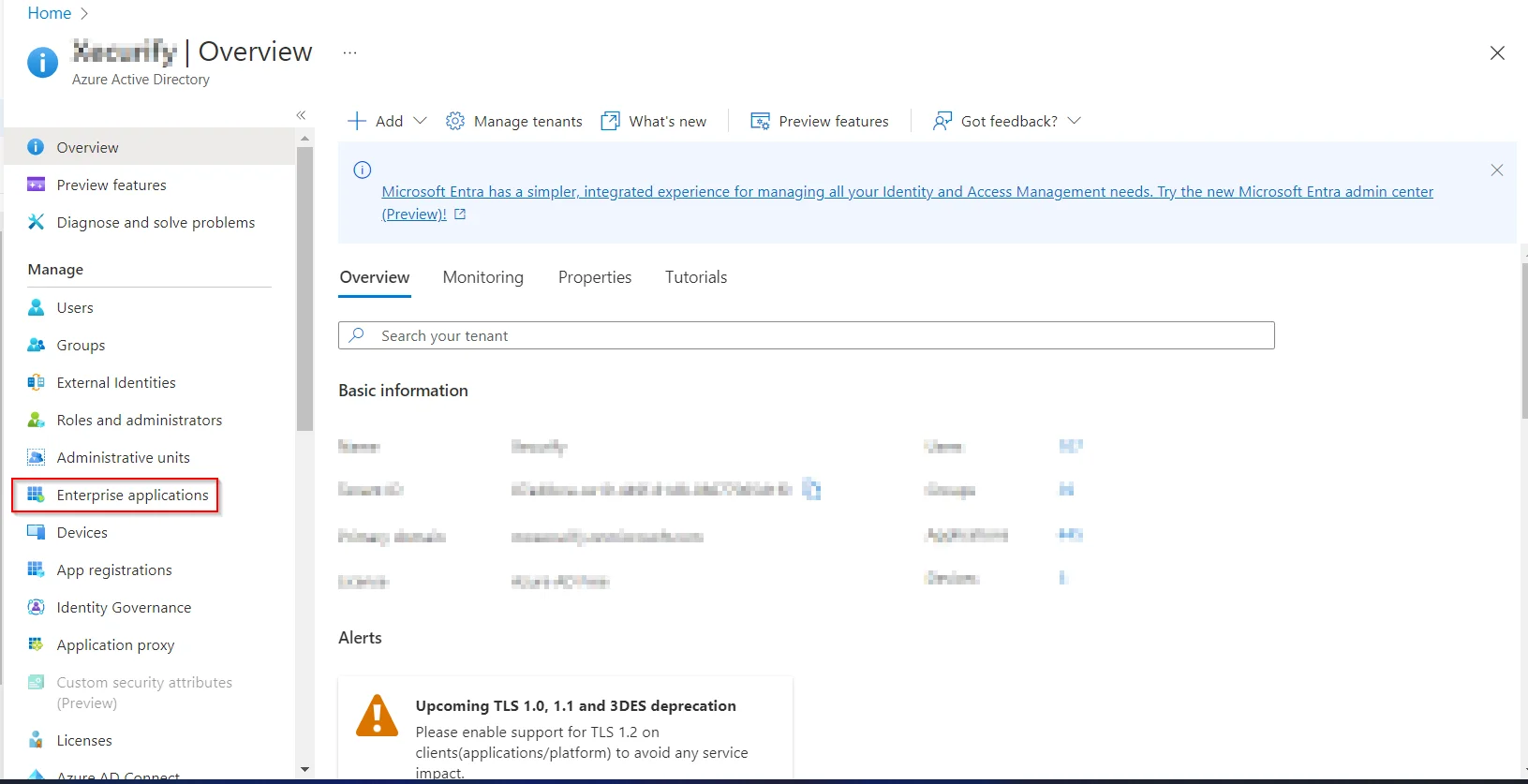Click the sidebar vertical scrollbar thumb
The height and width of the screenshot is (784, 1528).
coord(304,288)
